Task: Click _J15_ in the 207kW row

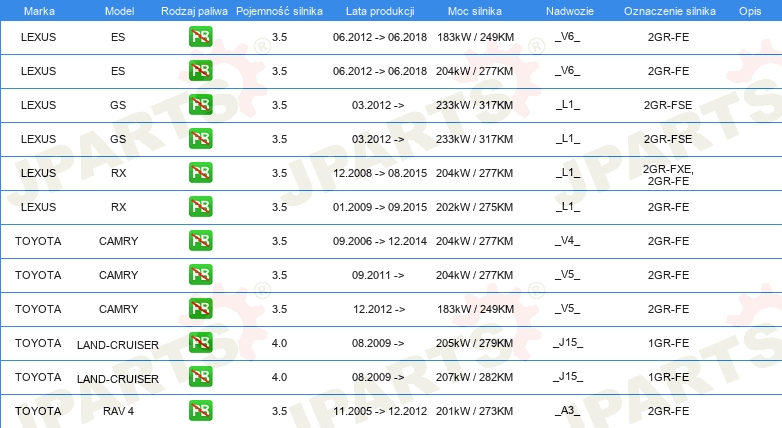Action: tap(568, 377)
